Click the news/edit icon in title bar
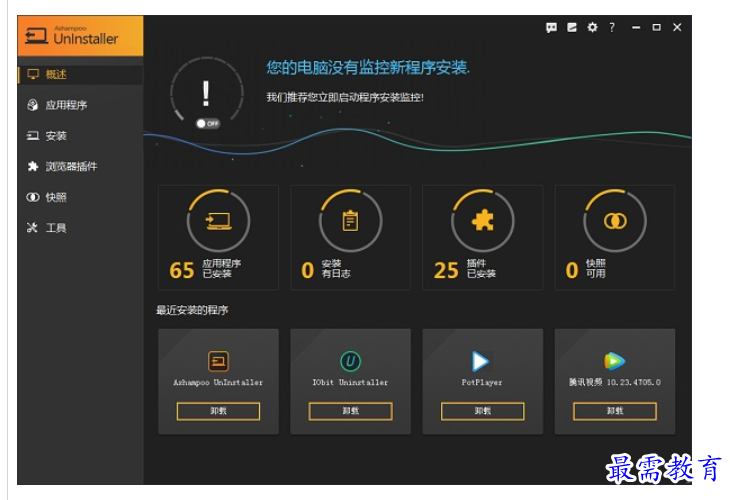Screen dimensions: 730x500 [572, 27]
